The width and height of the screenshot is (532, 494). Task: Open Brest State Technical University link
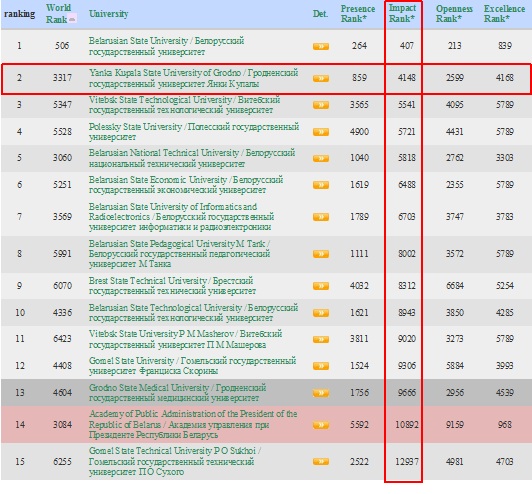172,286
